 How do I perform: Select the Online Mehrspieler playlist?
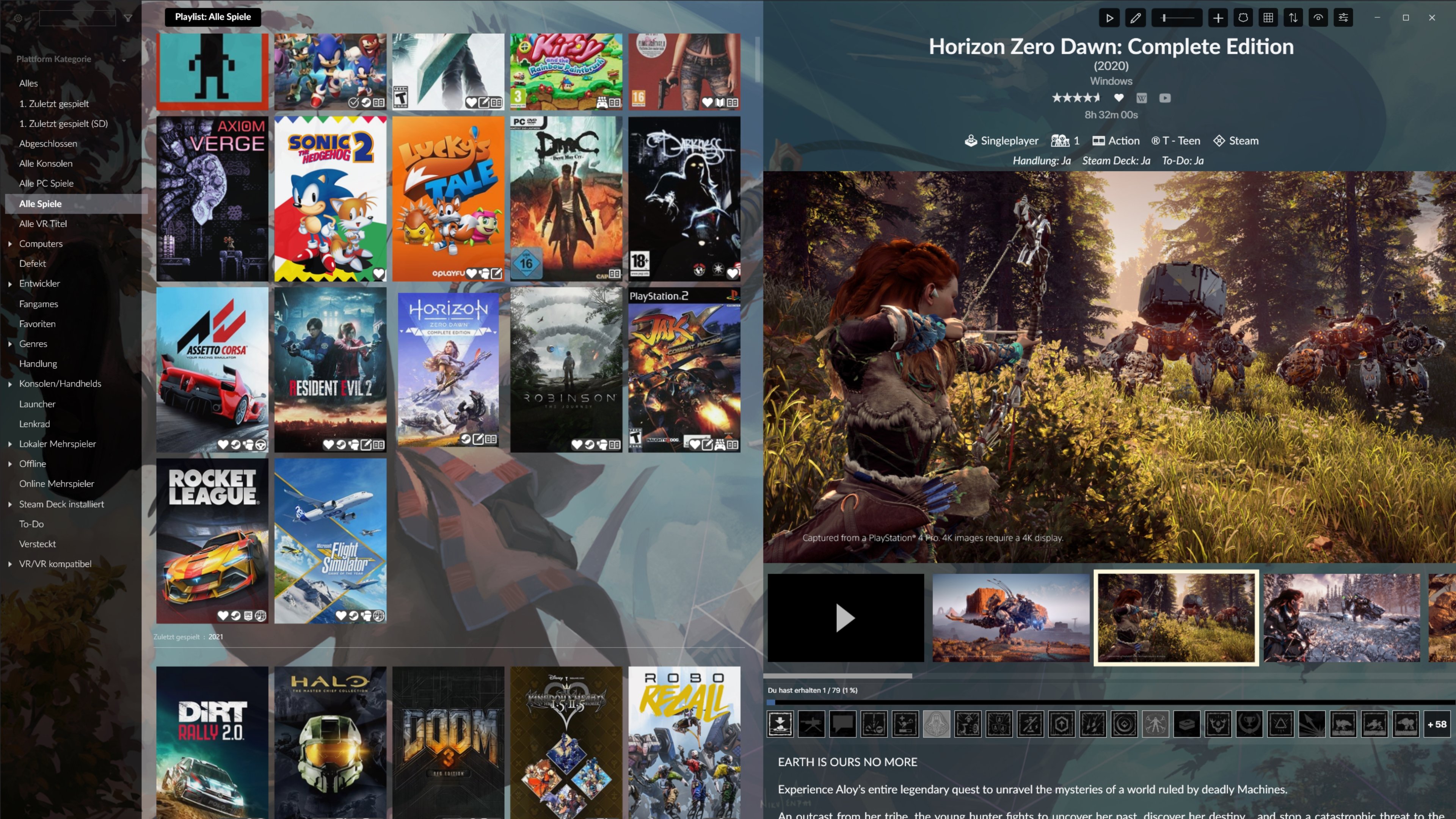pos(56,484)
